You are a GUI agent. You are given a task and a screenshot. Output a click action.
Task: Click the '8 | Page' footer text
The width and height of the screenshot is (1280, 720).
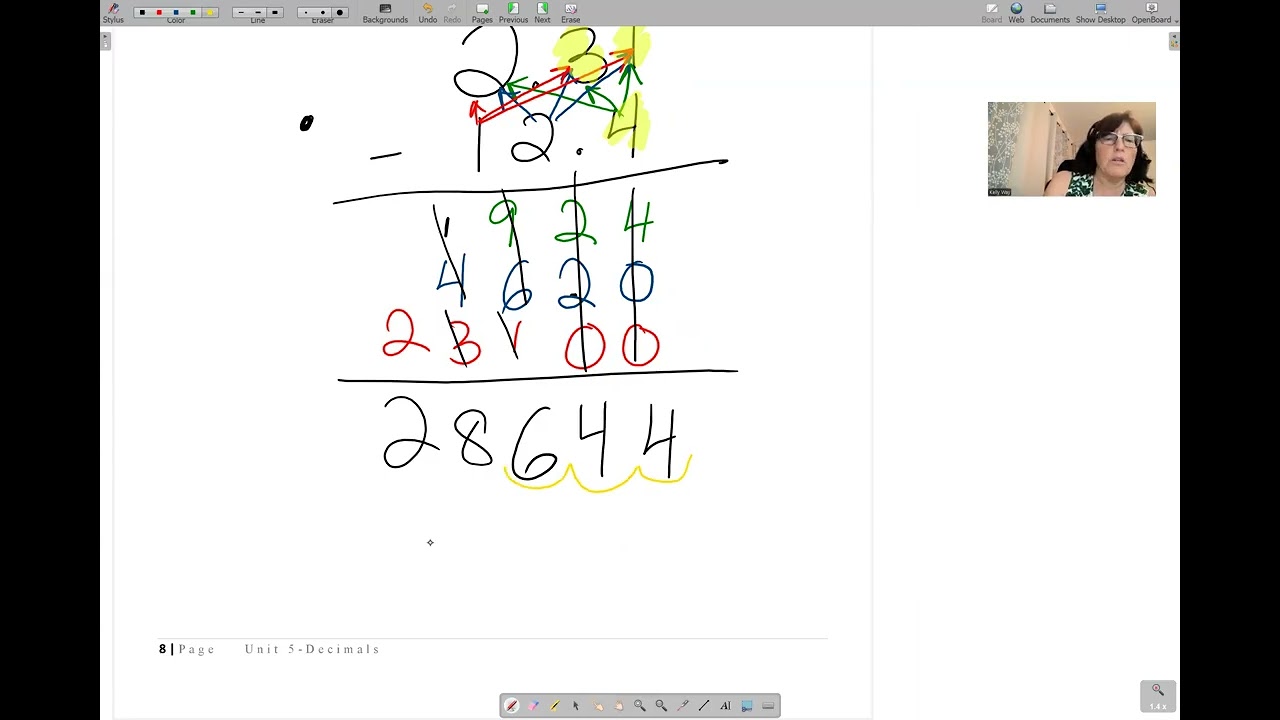187,649
